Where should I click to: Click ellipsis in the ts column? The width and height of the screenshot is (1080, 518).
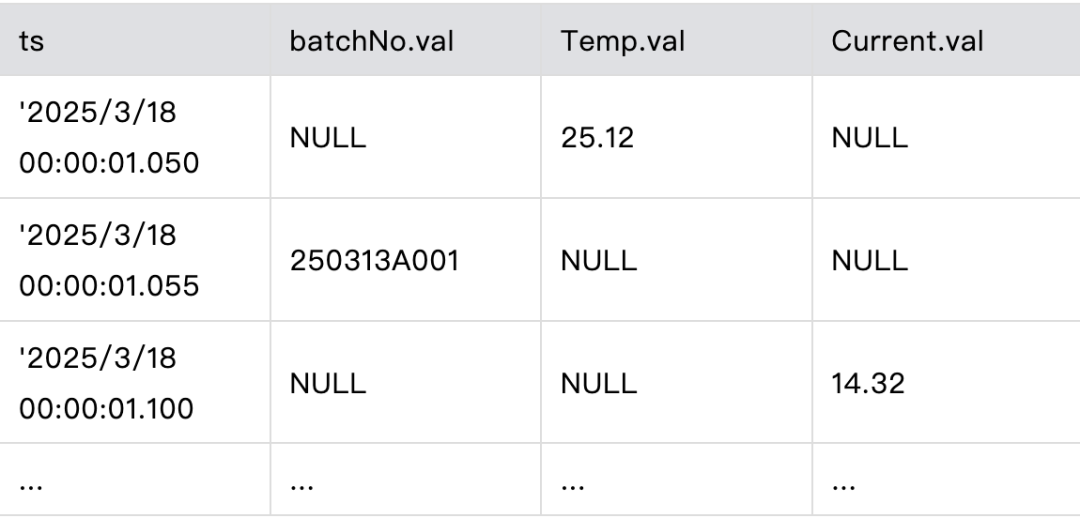pos(31,485)
